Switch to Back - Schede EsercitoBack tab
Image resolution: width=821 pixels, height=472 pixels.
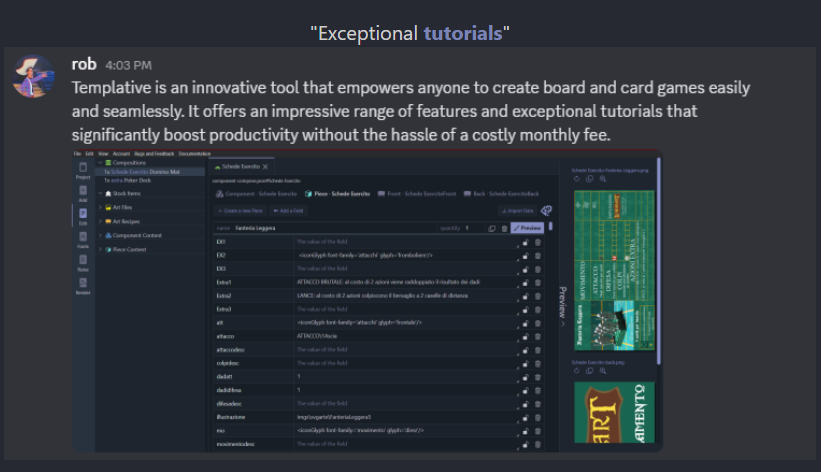501,194
